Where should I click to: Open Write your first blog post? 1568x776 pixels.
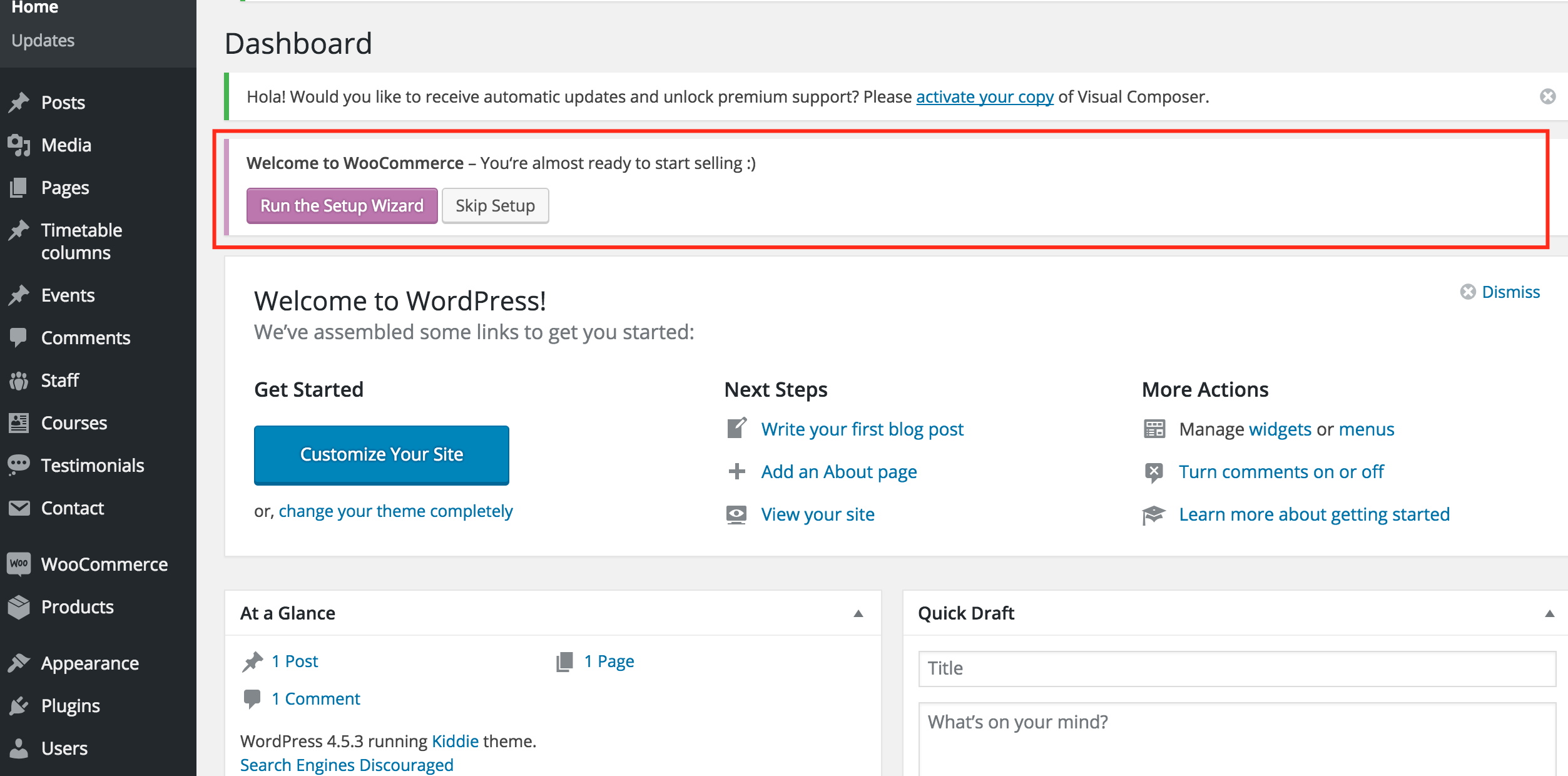tap(862, 430)
